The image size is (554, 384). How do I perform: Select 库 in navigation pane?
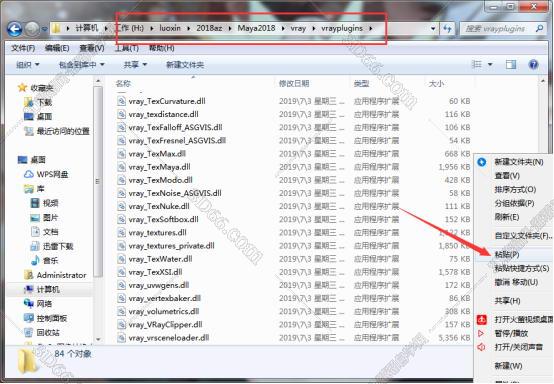tap(34, 189)
